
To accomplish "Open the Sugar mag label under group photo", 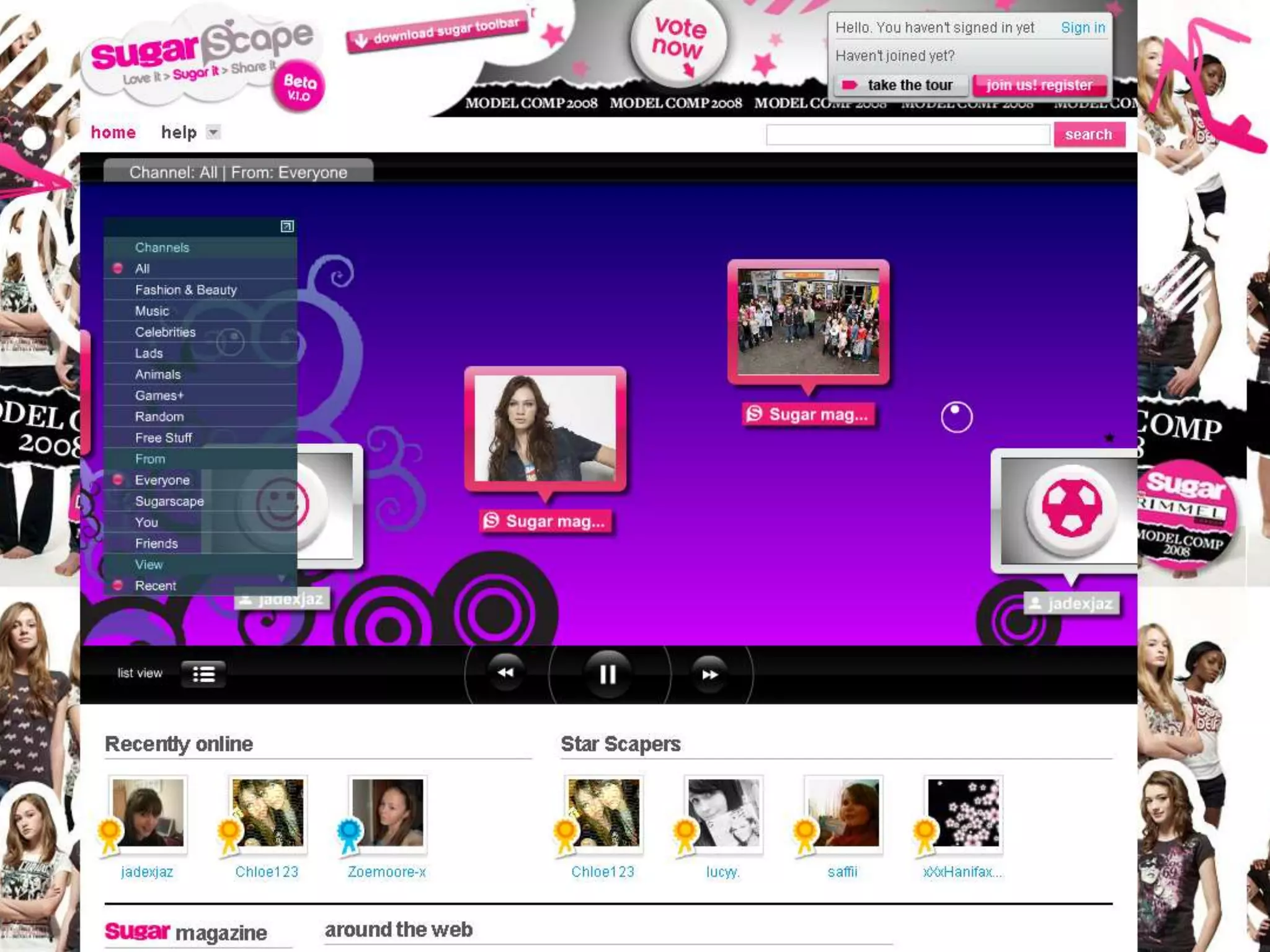I will pos(809,414).
